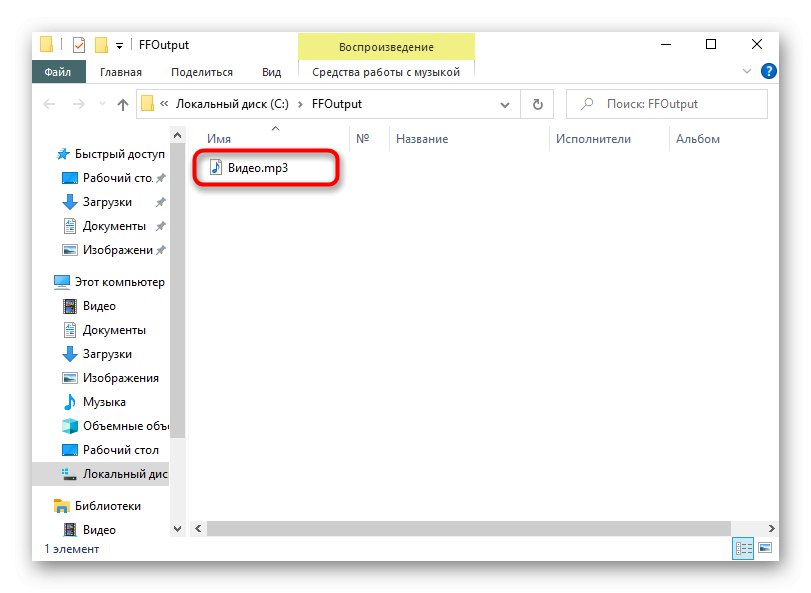Image resolution: width=811 pixels, height=593 pixels.
Task: Switch to the Главная ribbon tab
Action: click(121, 72)
